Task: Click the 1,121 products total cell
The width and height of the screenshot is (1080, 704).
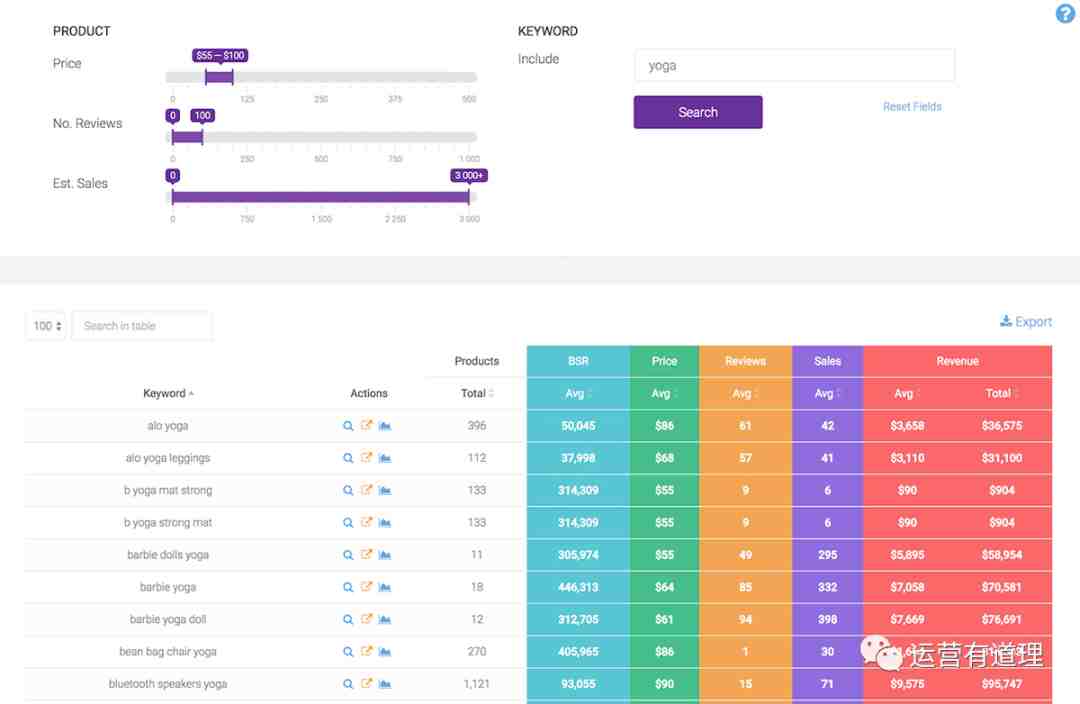Action: coord(477,684)
